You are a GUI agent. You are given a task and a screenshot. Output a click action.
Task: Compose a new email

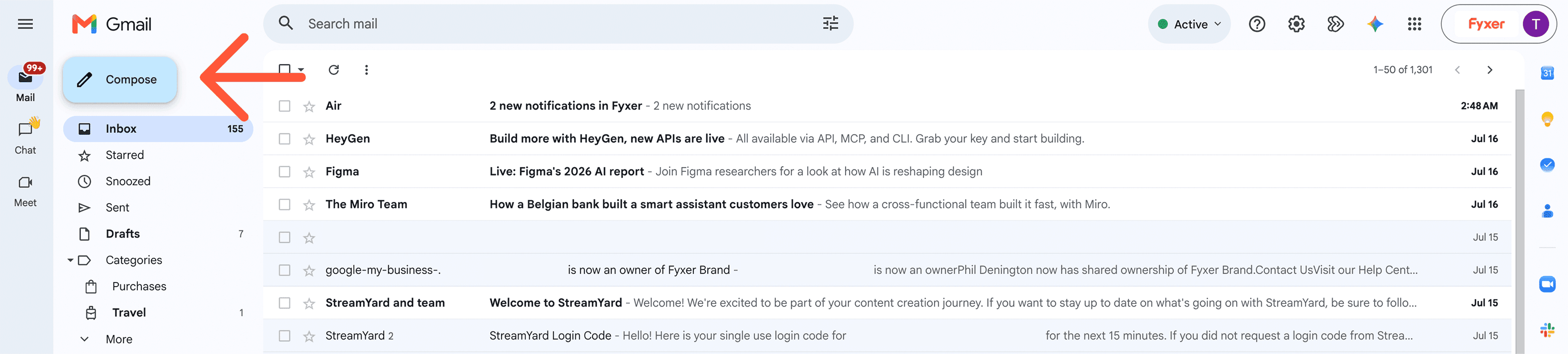[x=120, y=79]
